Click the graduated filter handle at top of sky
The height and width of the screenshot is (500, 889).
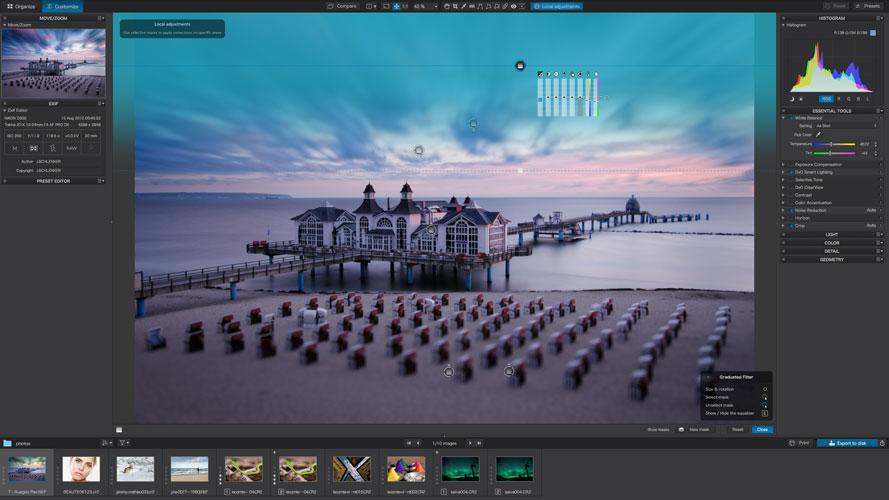[x=520, y=66]
